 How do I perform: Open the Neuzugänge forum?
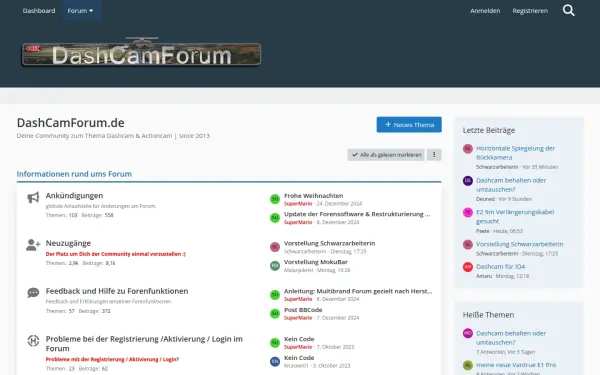pos(68,243)
